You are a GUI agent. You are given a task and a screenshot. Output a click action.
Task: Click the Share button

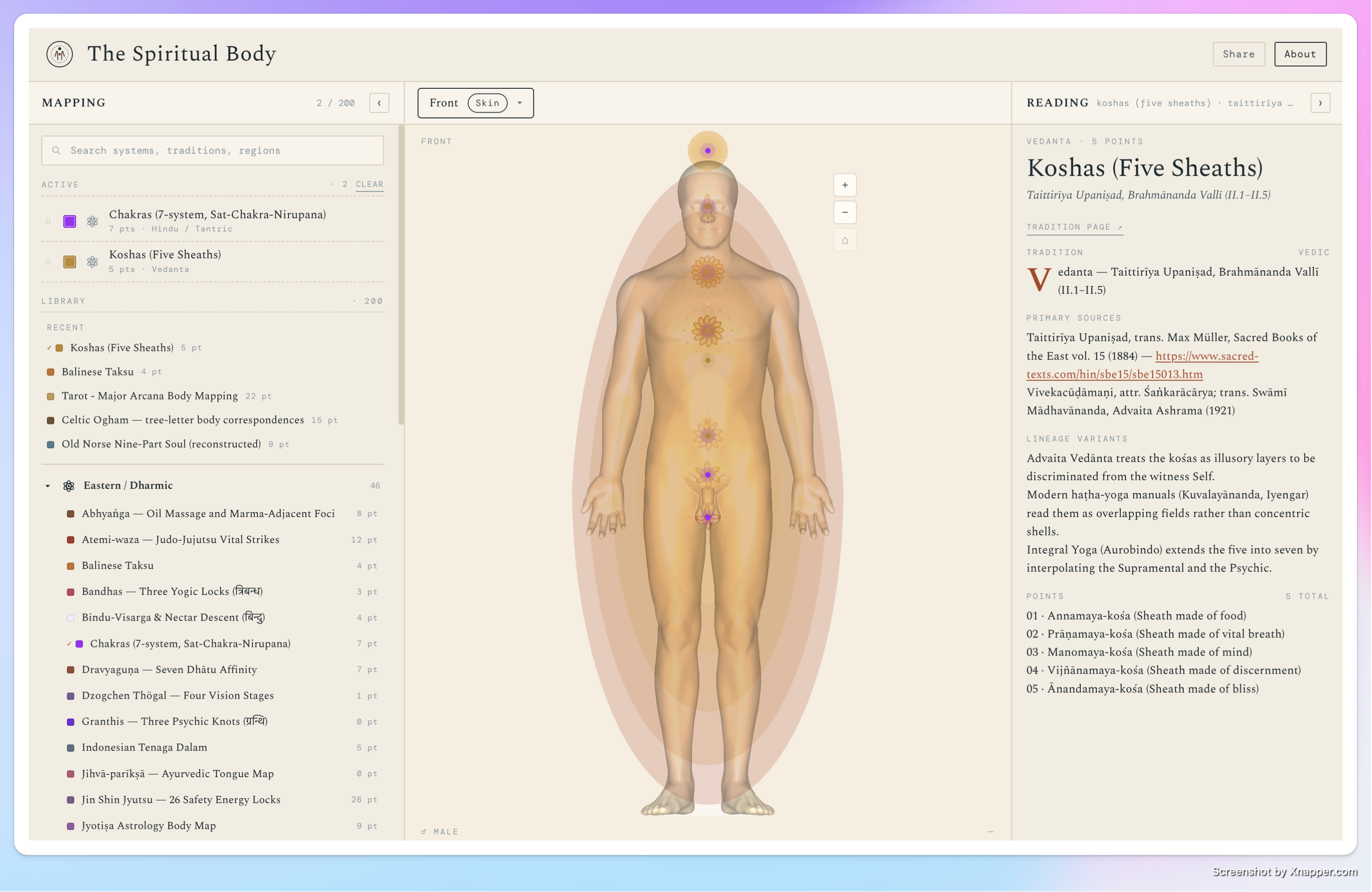(x=1238, y=54)
